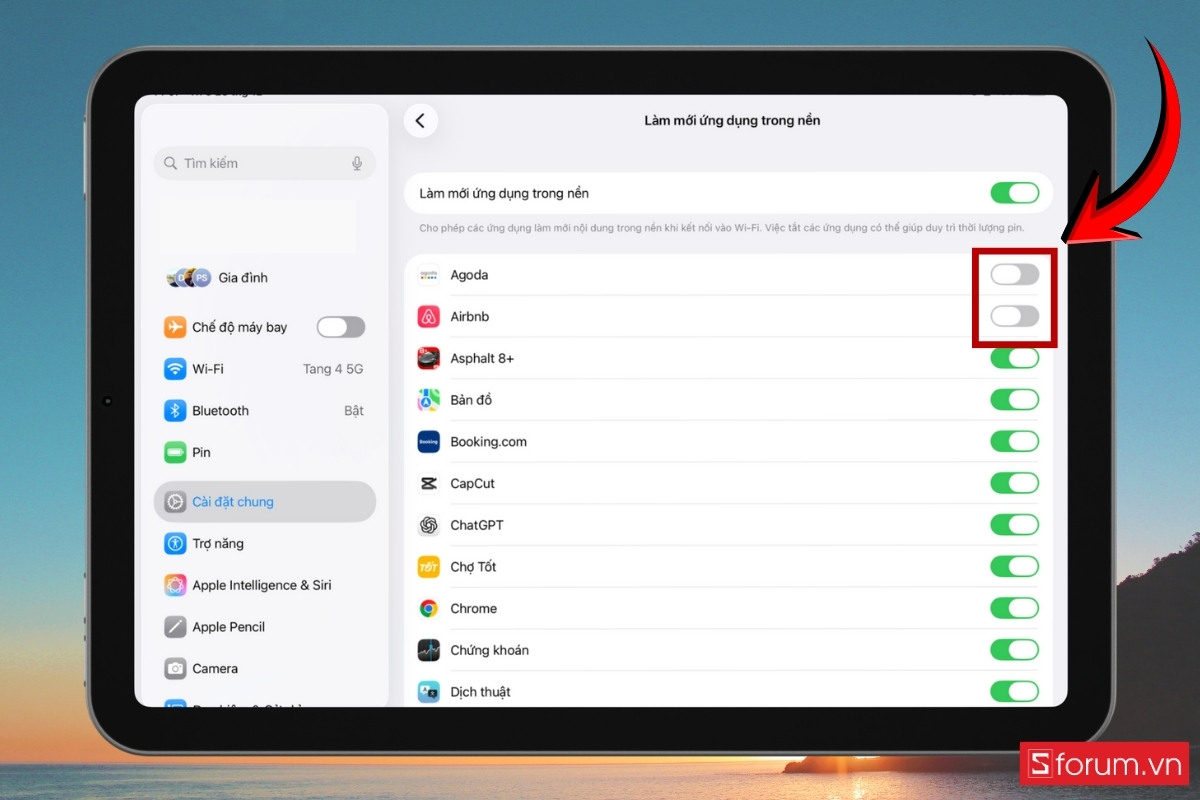Click the Làm mới ứng dụng trong nền page title
1200x800 pixels.
pos(732,120)
